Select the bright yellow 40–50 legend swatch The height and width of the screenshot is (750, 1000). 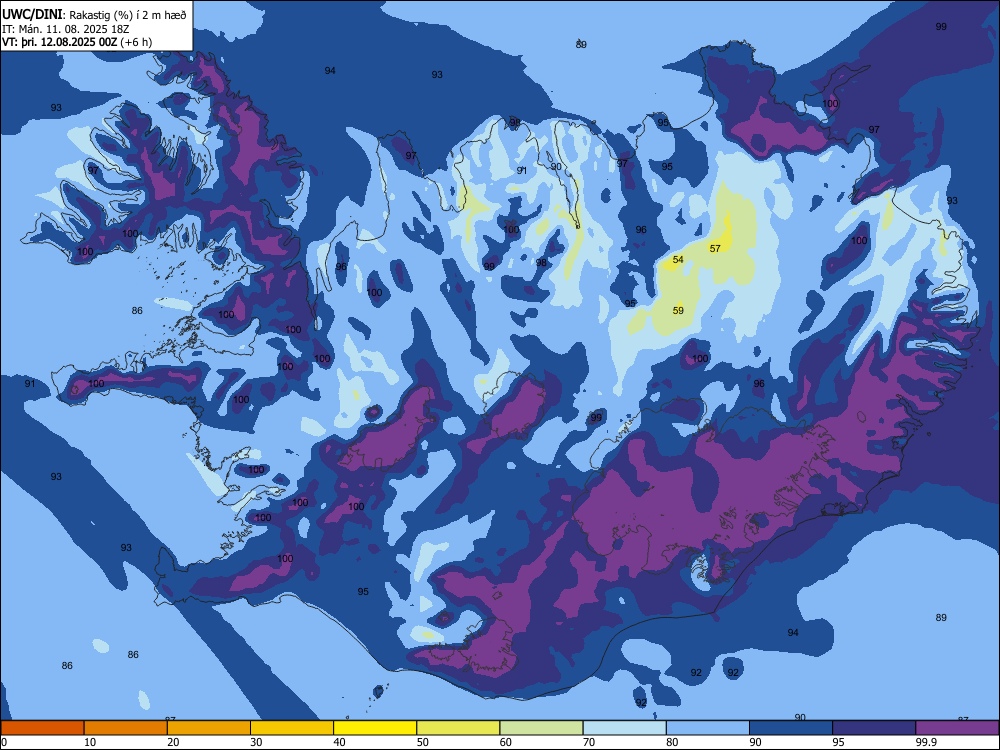tap(375, 728)
